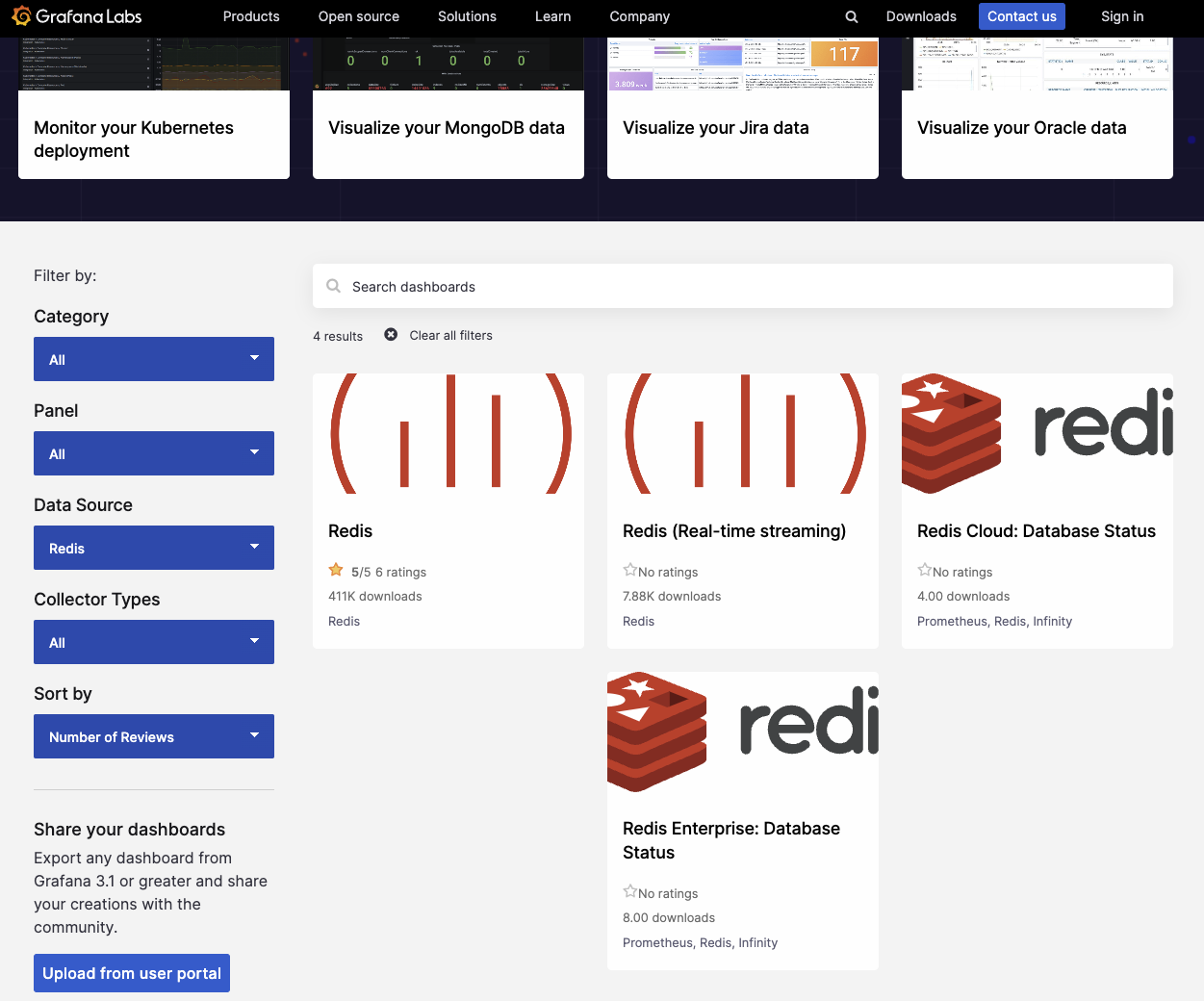The width and height of the screenshot is (1204, 1001).
Task: Open Visualize your Oracle data card
Action: click(x=1037, y=108)
